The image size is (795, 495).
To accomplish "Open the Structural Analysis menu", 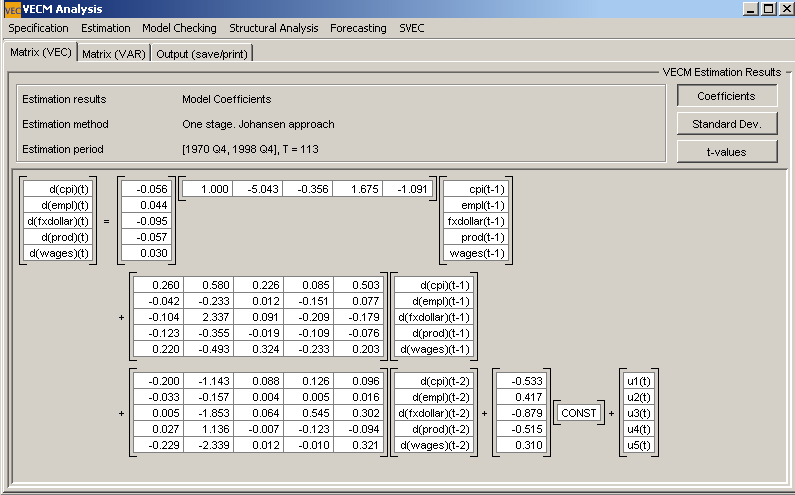I will (273, 28).
